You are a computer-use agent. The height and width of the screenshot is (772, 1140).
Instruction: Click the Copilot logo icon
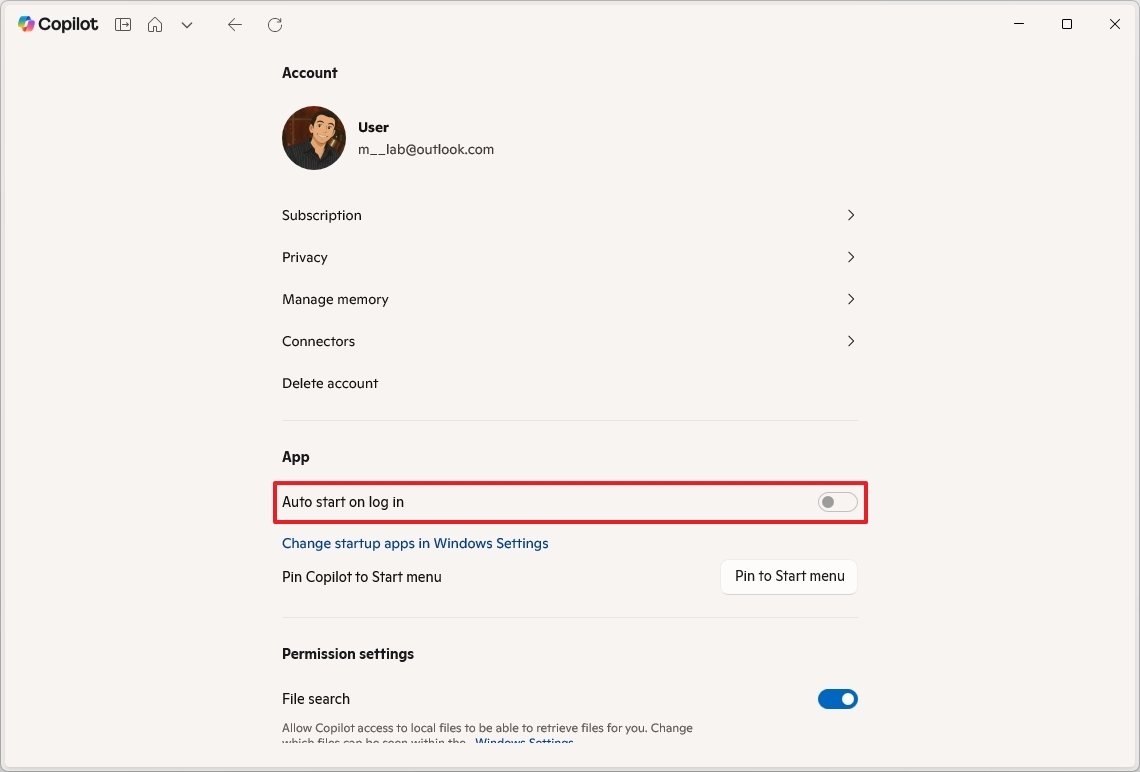coord(25,24)
